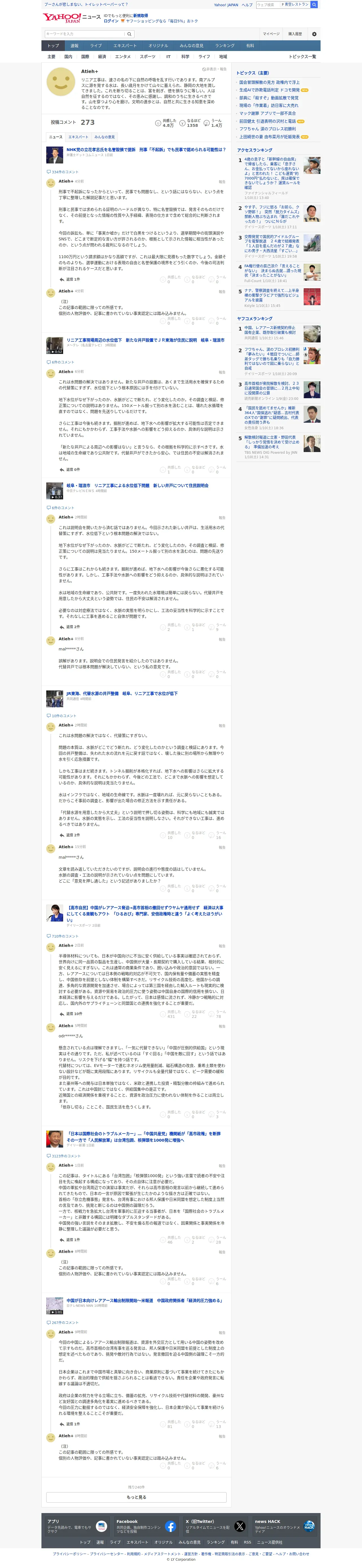
Task: Select the 国内 category
Action: [68, 57]
